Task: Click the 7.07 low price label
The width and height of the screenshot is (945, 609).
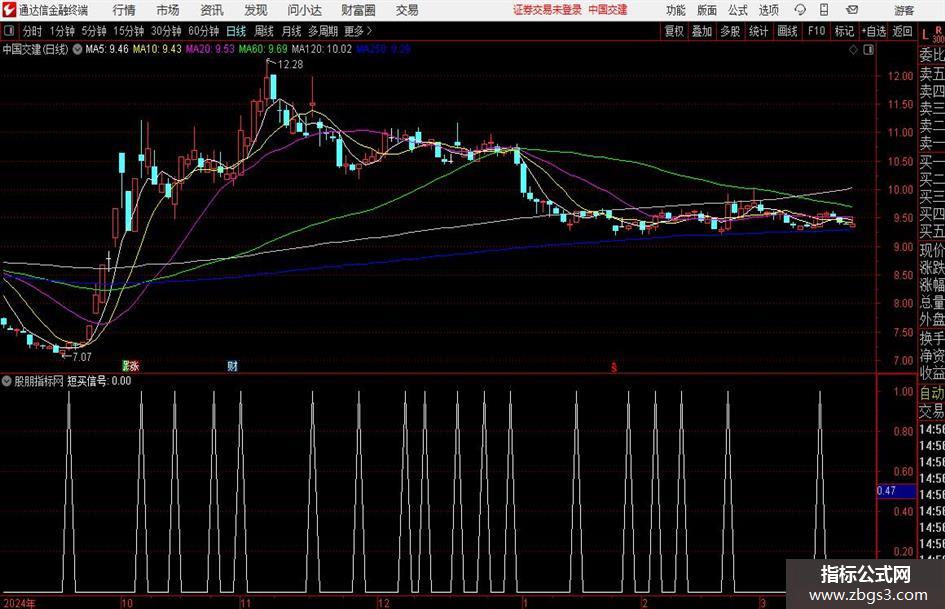Action: [82, 357]
